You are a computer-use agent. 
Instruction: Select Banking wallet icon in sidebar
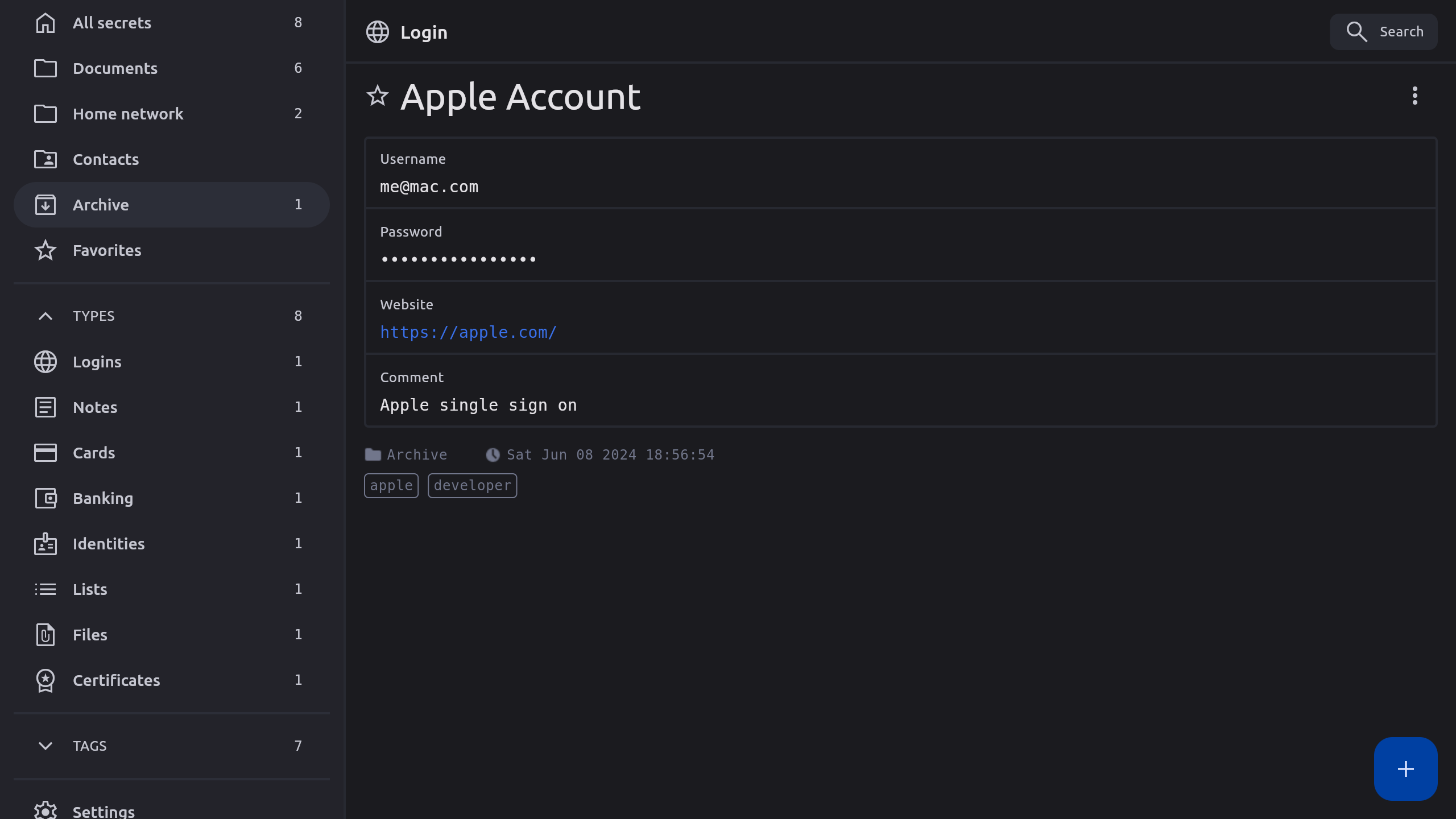[45, 498]
